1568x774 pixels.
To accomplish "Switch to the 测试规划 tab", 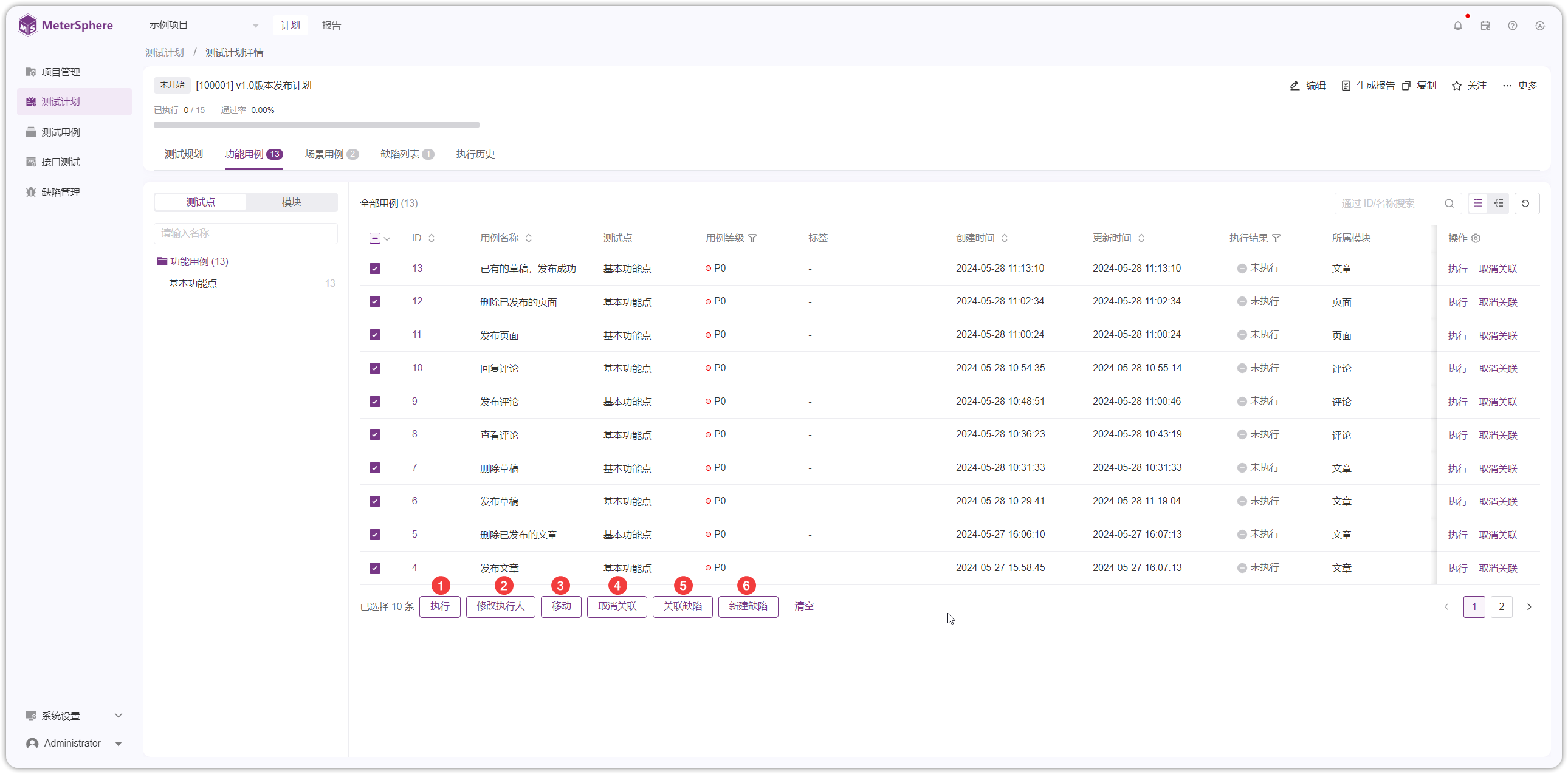I will pyautogui.click(x=183, y=154).
